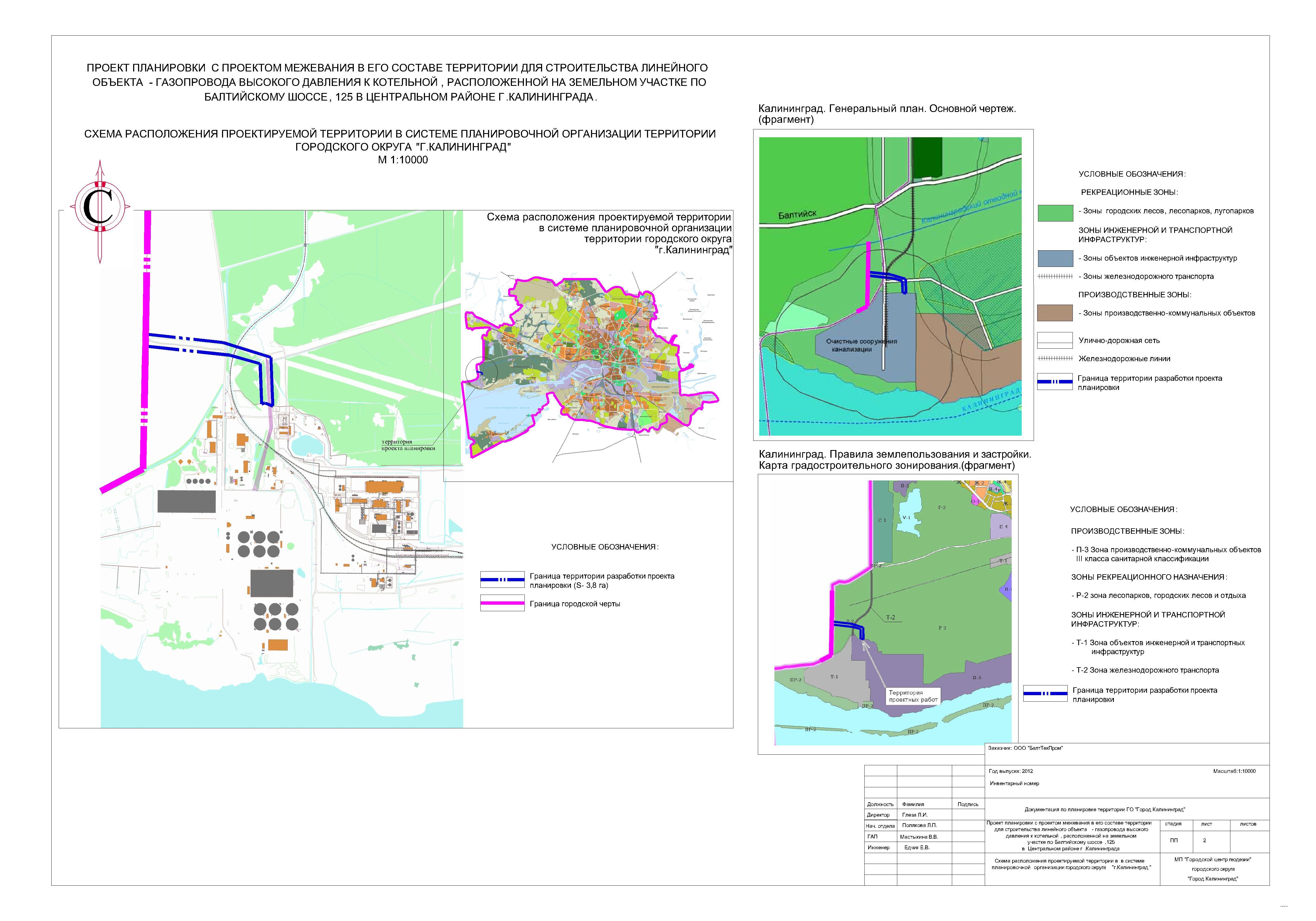Click the blue boundary symbol in the zoning map legend

(x=1045, y=694)
